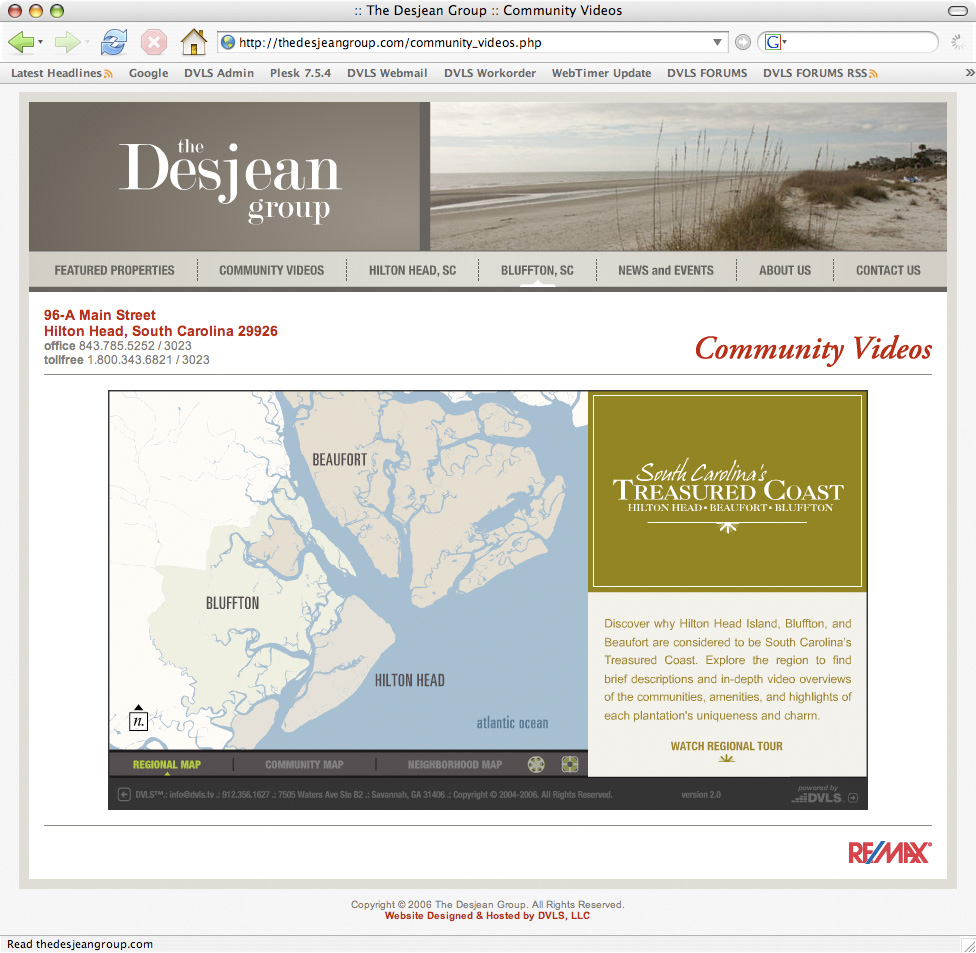Select Hilton Head on the map
Image resolution: width=976 pixels, height=953 pixels.
(410, 680)
